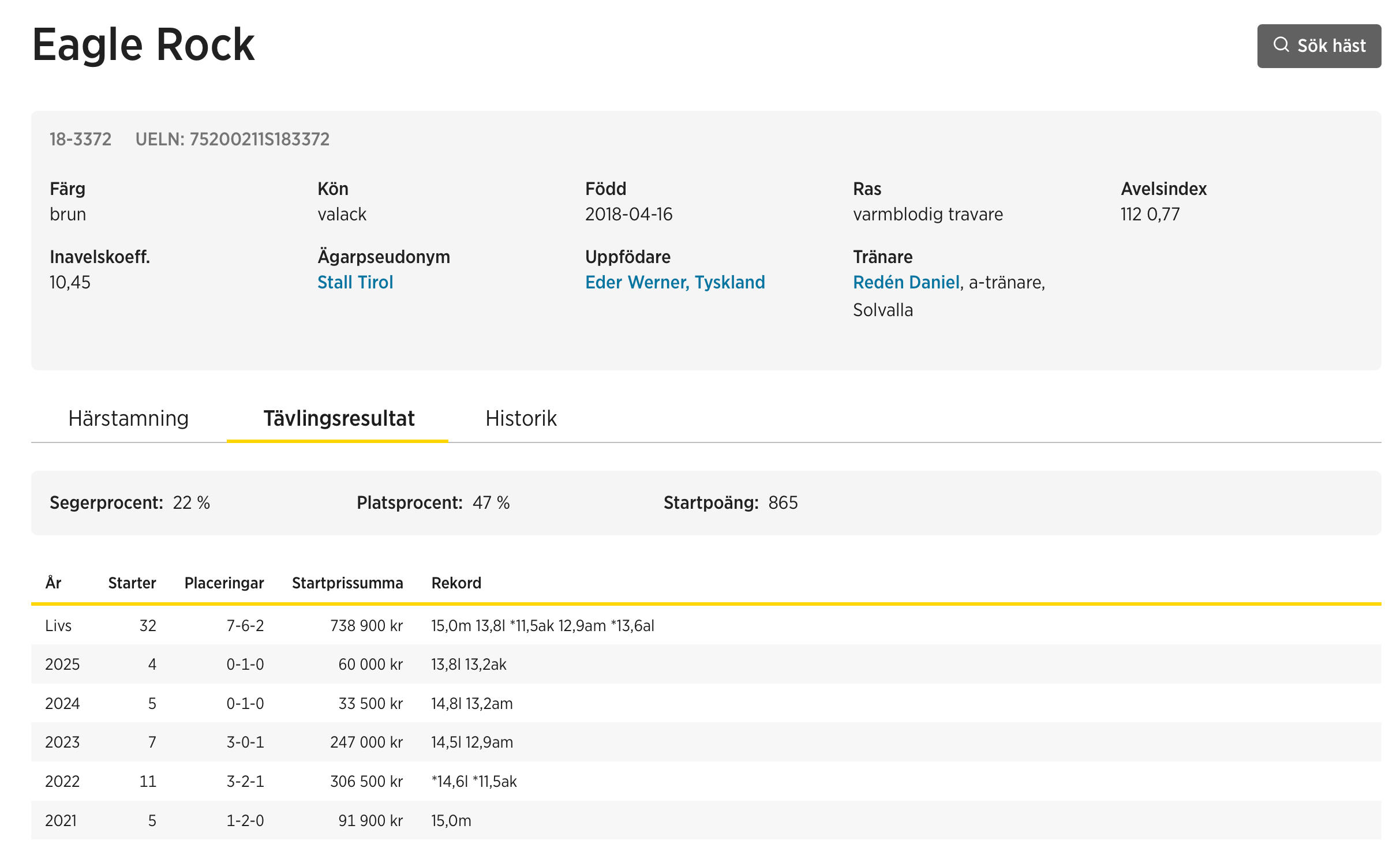1400x848 pixels.
Task: Switch to the Historik tab
Action: pyautogui.click(x=521, y=418)
